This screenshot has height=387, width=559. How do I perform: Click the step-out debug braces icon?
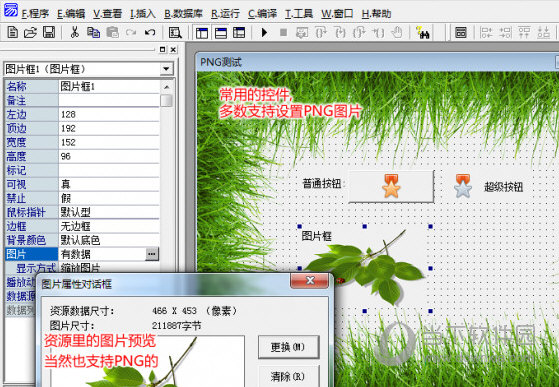pyautogui.click(x=359, y=33)
